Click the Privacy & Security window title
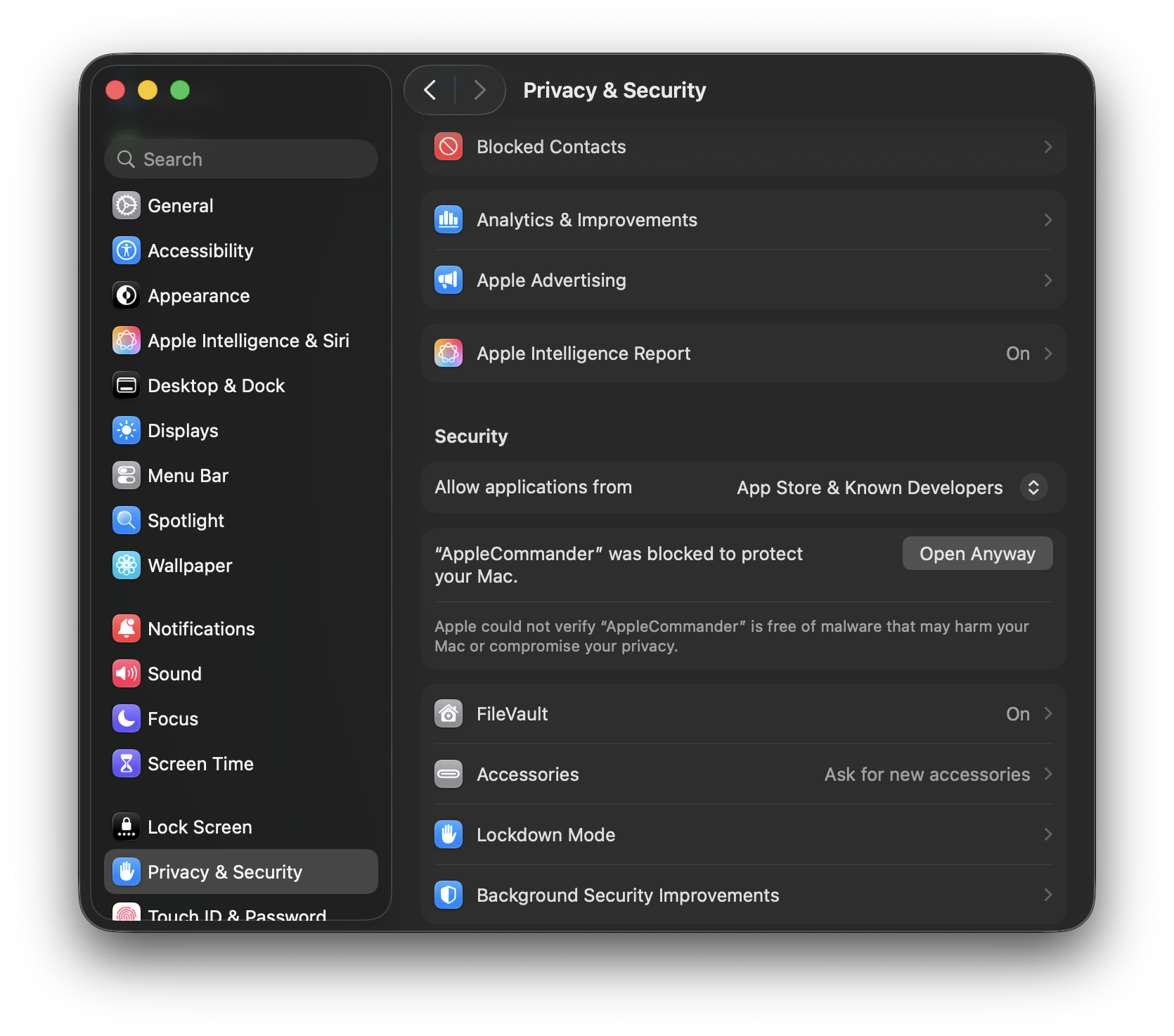The width and height of the screenshot is (1174, 1036). pos(614,90)
